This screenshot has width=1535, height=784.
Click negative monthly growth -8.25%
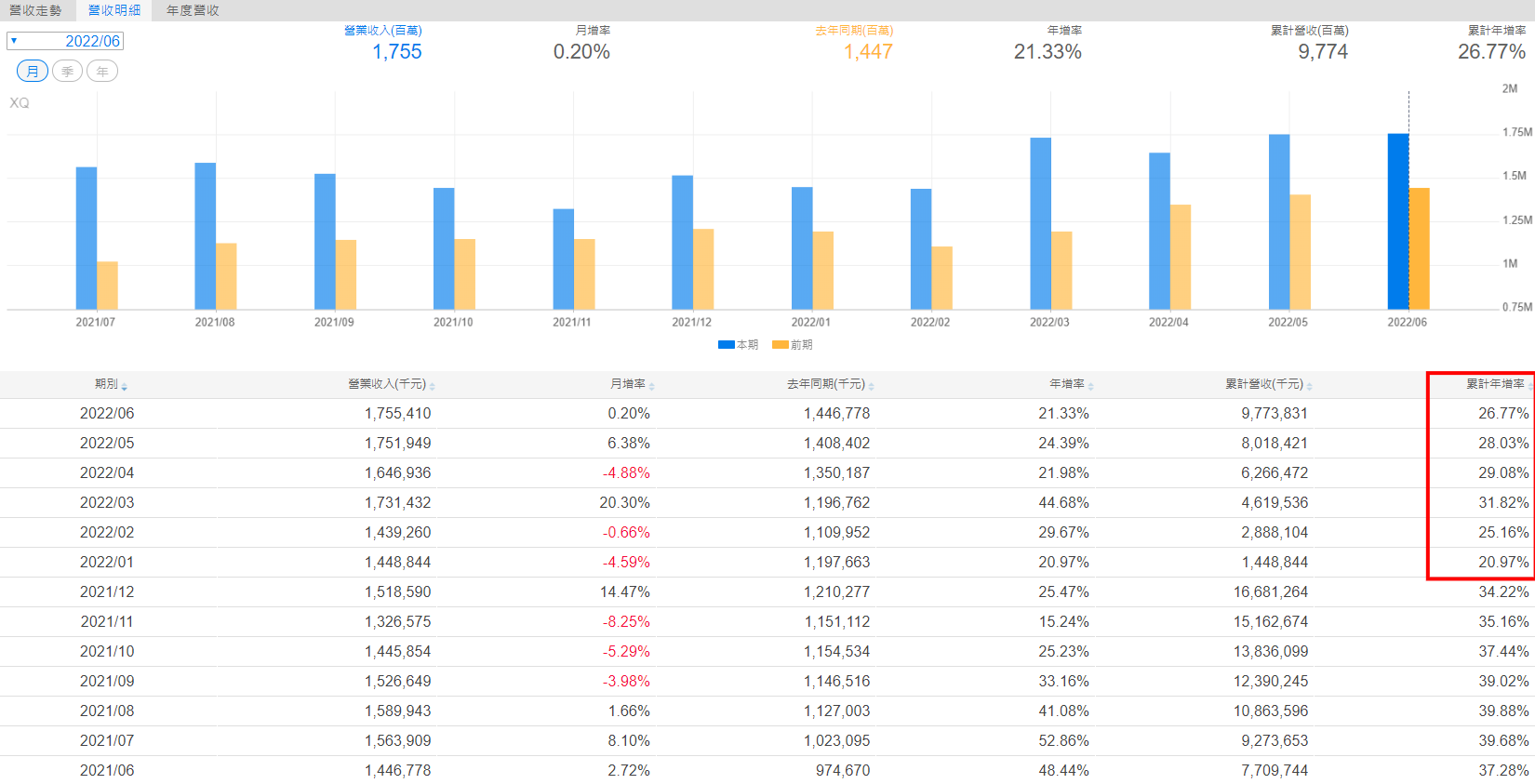click(626, 621)
